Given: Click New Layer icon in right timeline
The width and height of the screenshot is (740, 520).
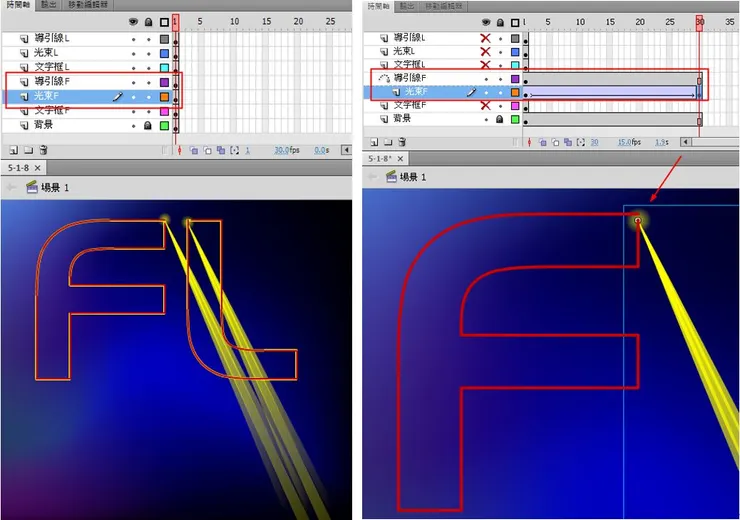Looking at the screenshot, I should click(374, 142).
